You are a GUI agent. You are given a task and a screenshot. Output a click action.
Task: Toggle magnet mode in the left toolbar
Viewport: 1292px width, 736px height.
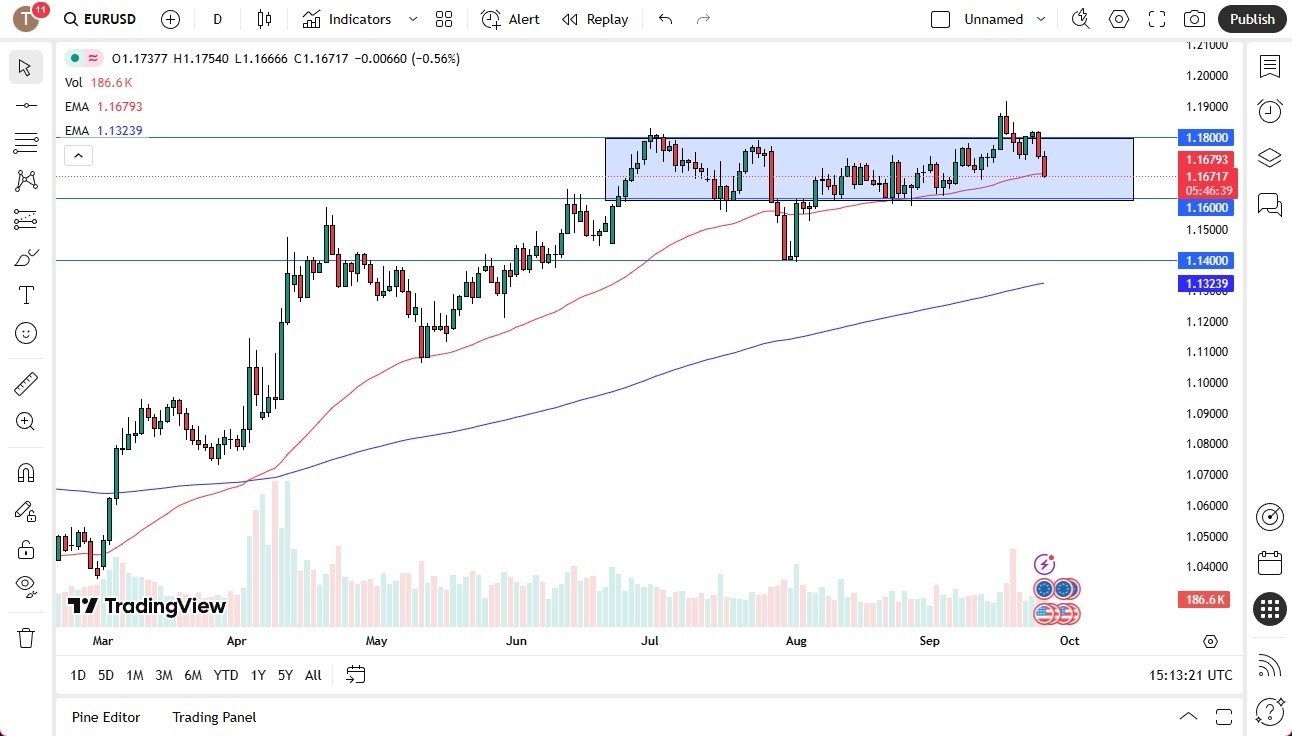tap(25, 472)
